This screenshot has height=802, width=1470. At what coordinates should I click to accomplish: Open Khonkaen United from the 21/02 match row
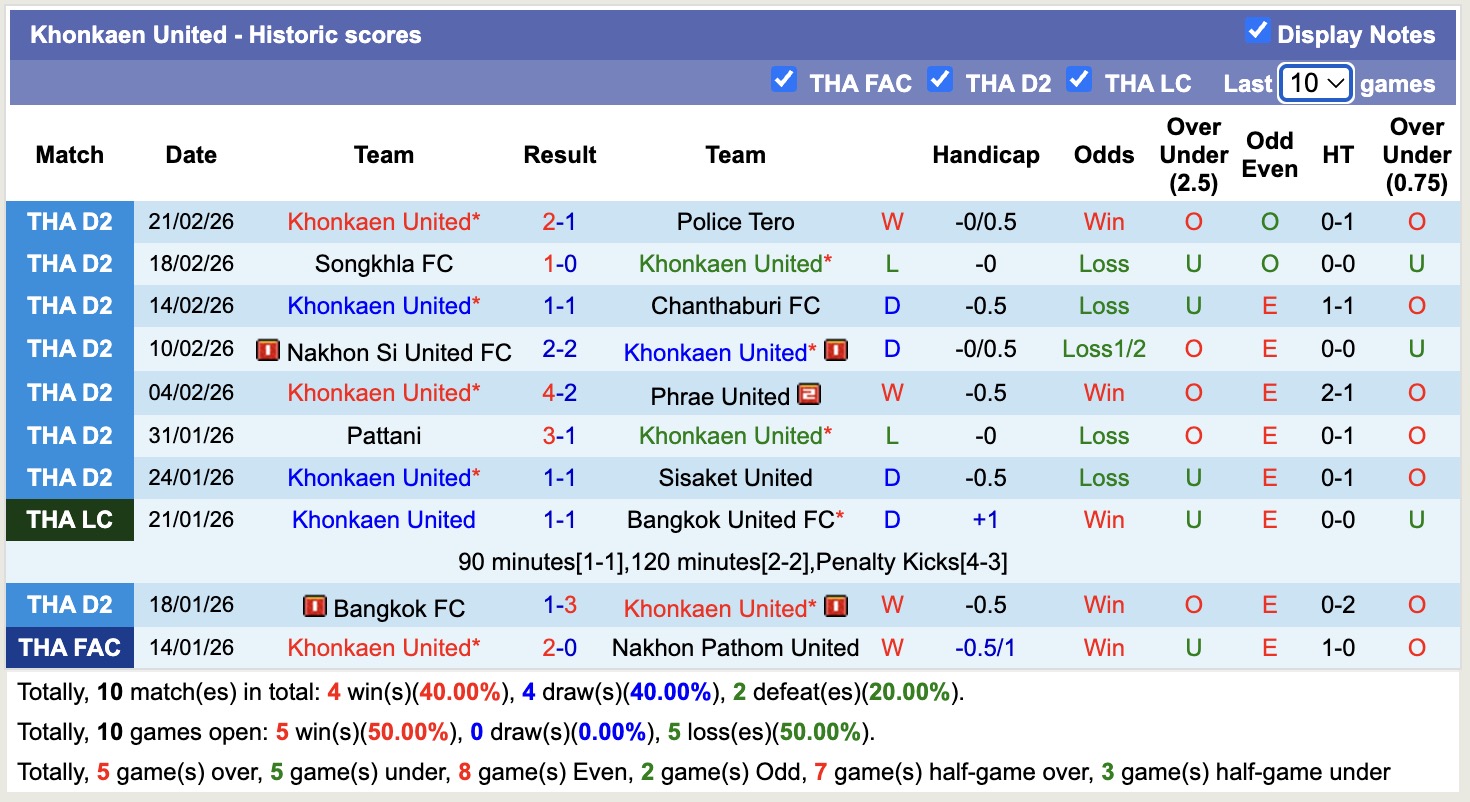tap(383, 221)
